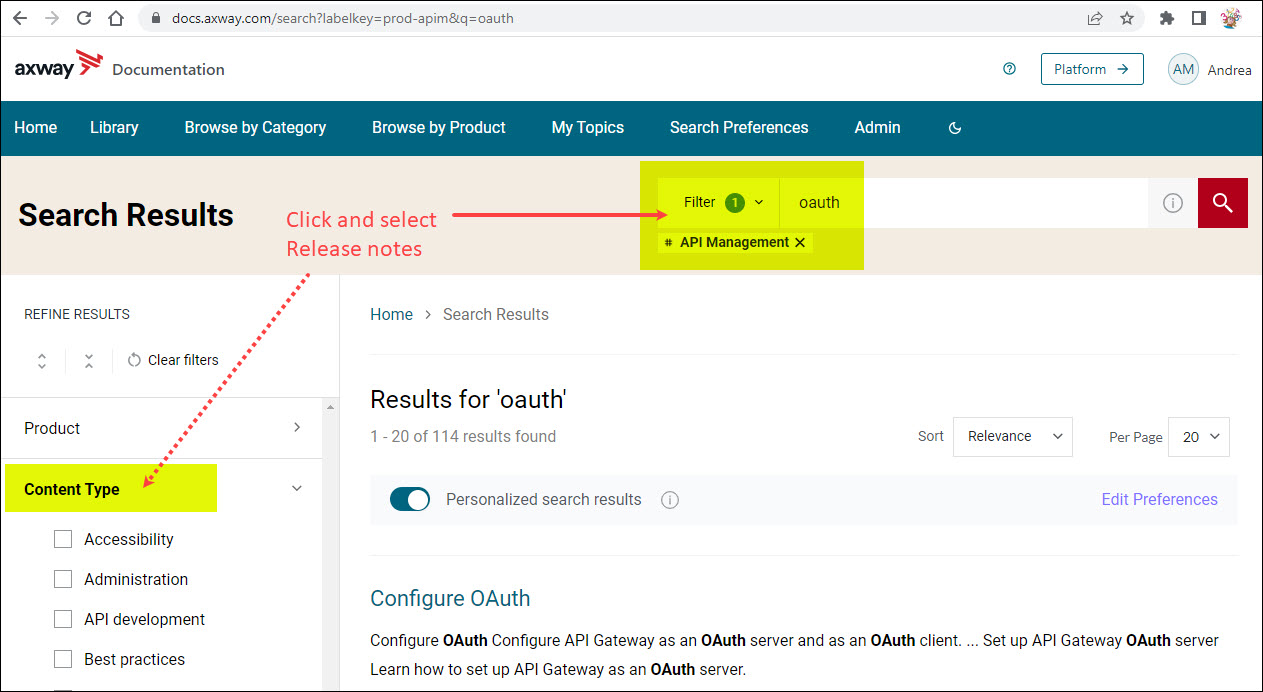Click personalized search results info icon
This screenshot has width=1263, height=692.
point(670,500)
